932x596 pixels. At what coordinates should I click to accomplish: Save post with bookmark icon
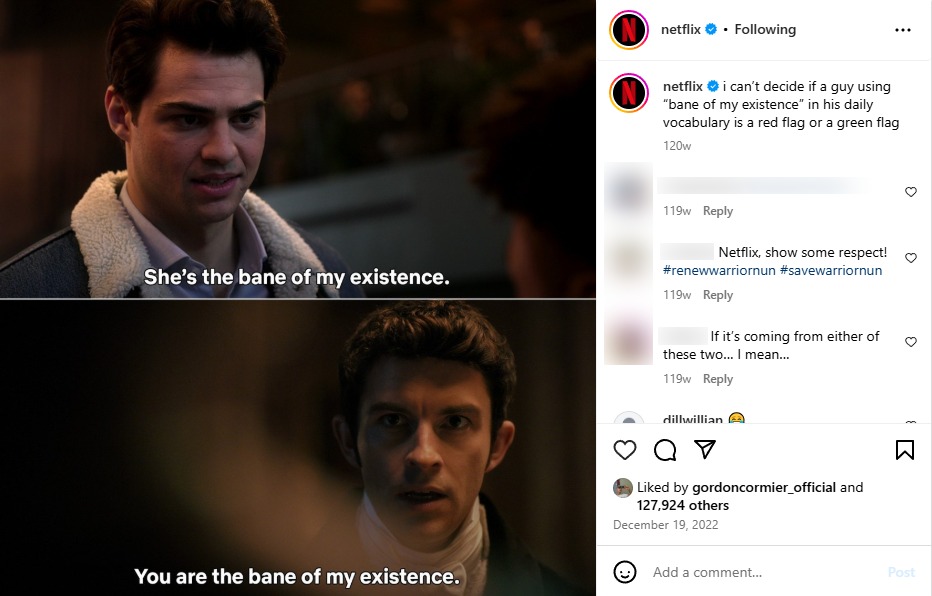(905, 450)
